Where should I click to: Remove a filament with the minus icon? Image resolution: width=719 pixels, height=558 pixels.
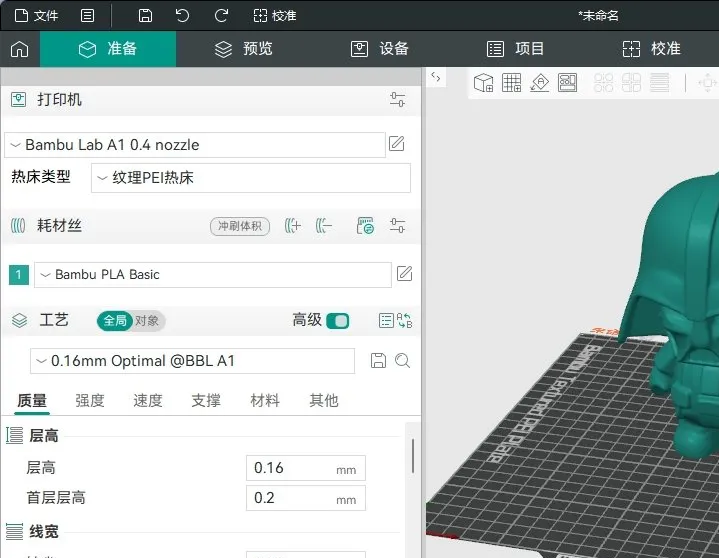[x=324, y=226]
